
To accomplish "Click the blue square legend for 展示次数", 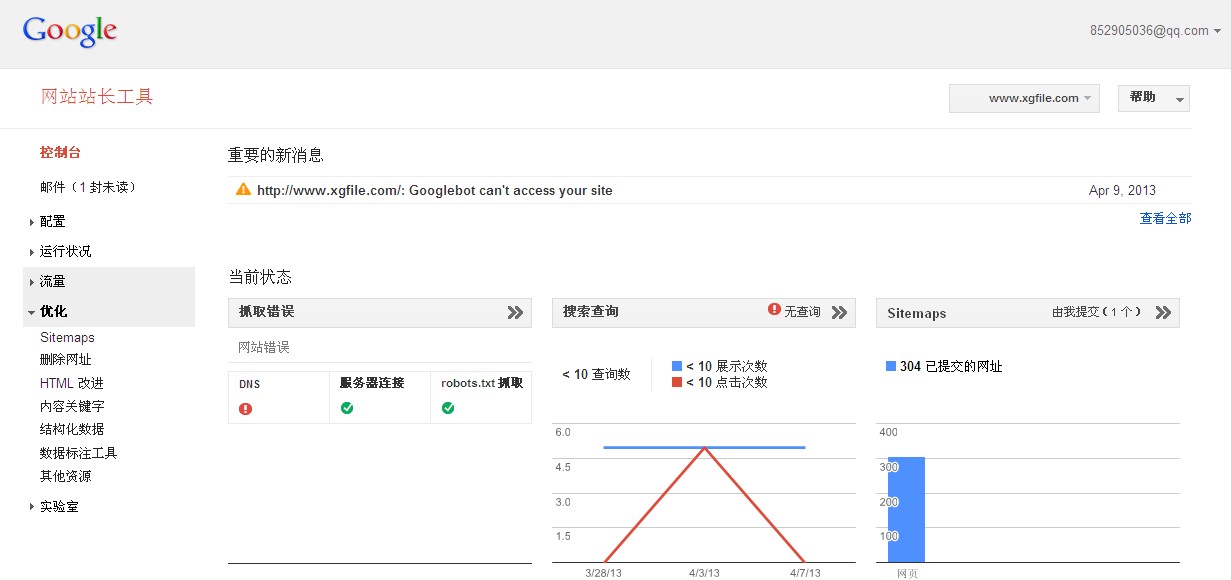I will [677, 367].
